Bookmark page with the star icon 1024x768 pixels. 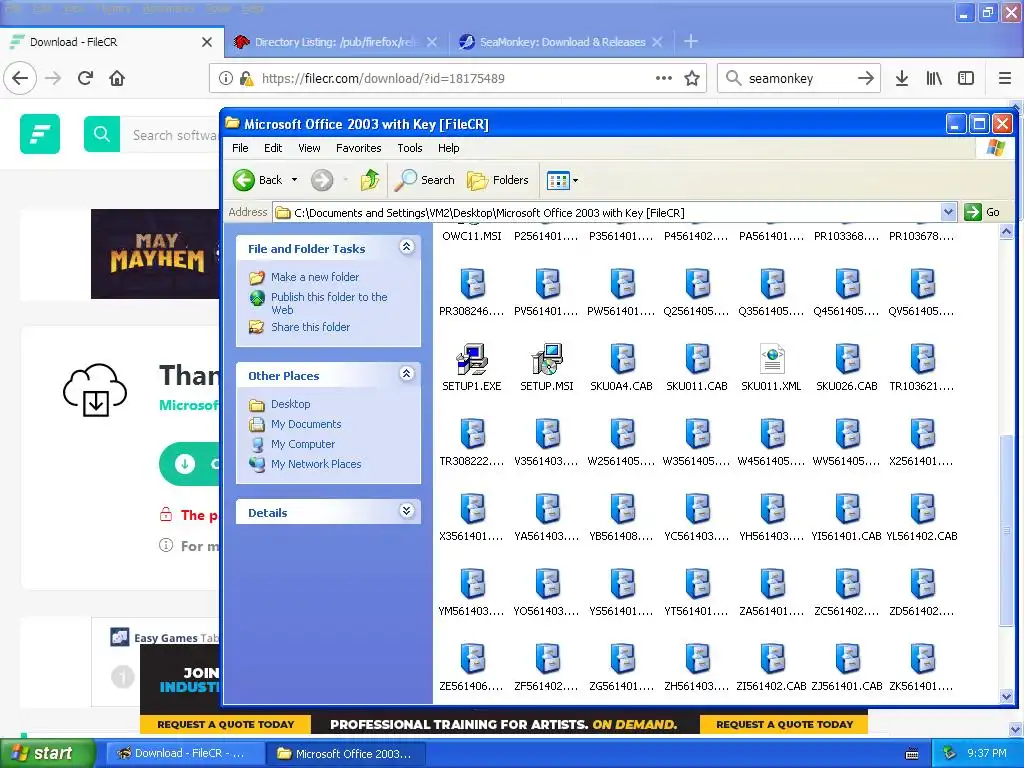coord(692,78)
